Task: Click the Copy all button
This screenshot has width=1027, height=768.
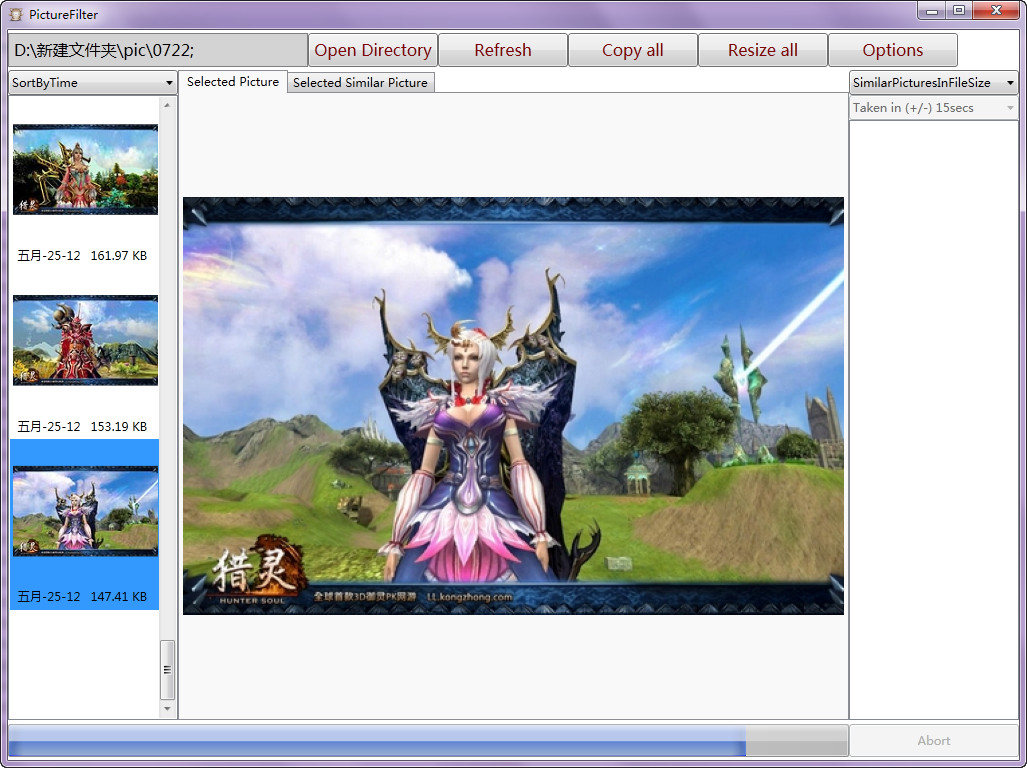Action: (633, 50)
